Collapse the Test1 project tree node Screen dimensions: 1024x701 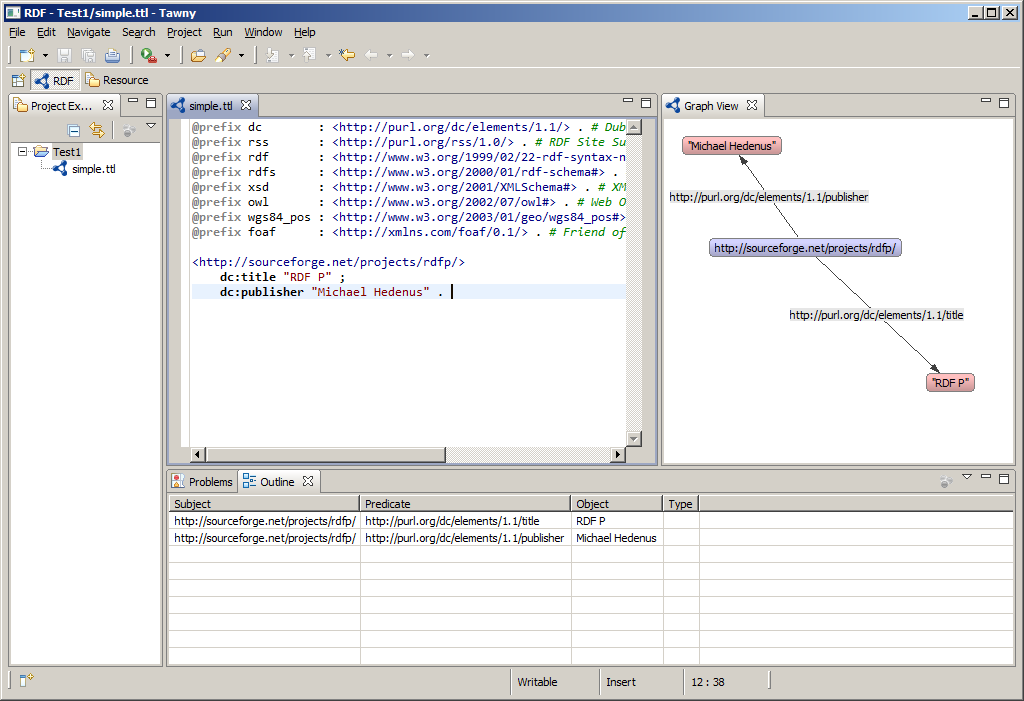click(x=23, y=152)
